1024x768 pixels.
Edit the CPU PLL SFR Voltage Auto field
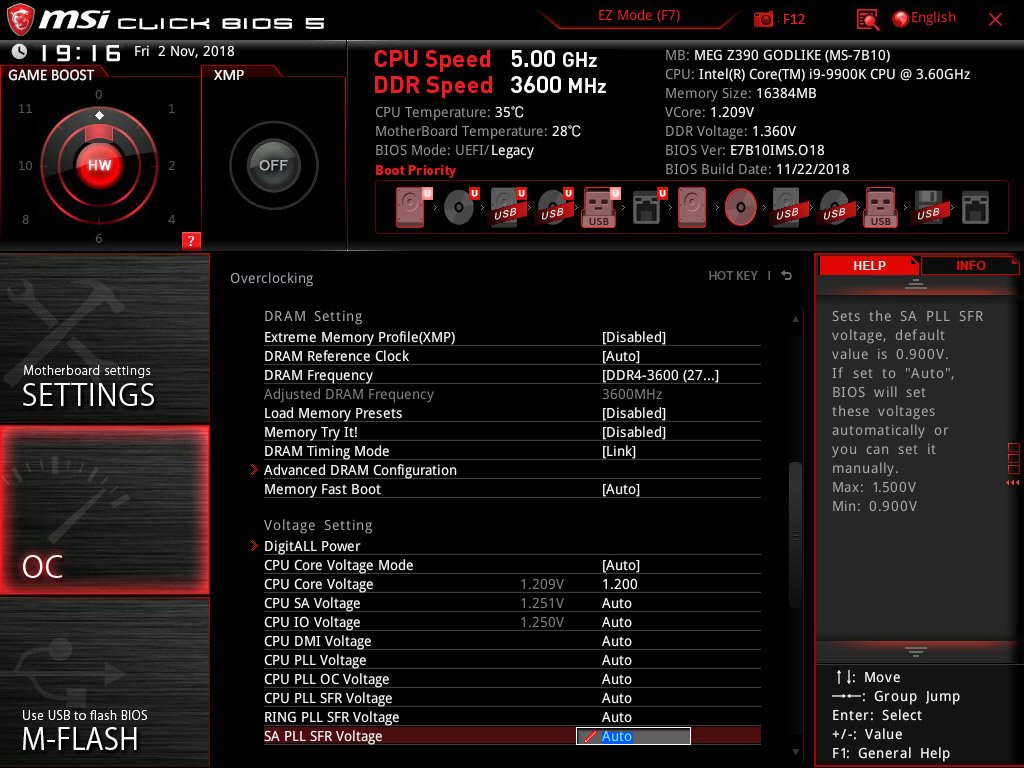[616, 697]
